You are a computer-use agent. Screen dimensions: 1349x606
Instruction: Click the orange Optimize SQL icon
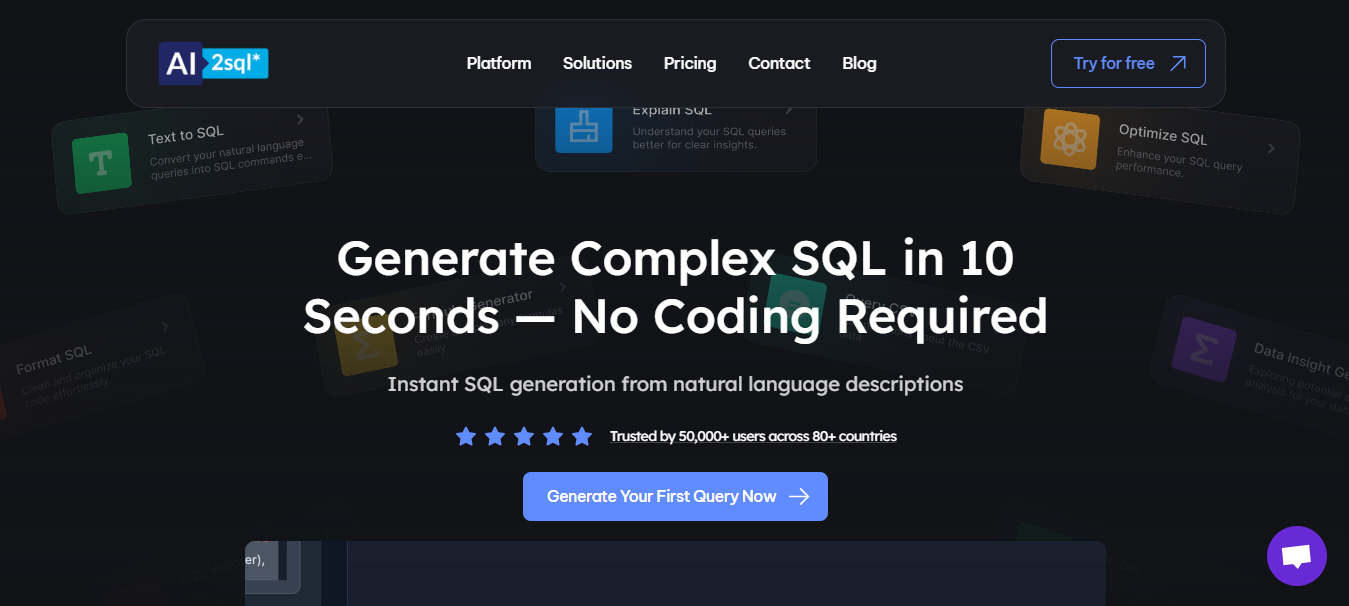[x=1069, y=138]
